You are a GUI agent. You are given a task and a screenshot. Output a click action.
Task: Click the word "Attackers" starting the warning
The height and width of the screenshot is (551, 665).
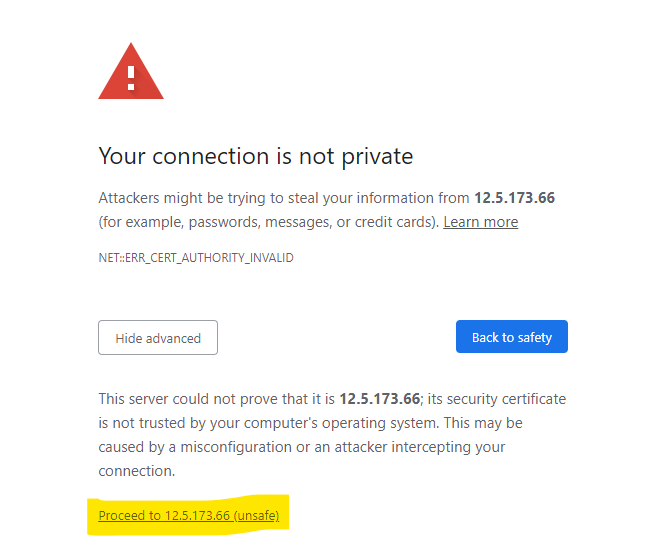tap(132, 198)
